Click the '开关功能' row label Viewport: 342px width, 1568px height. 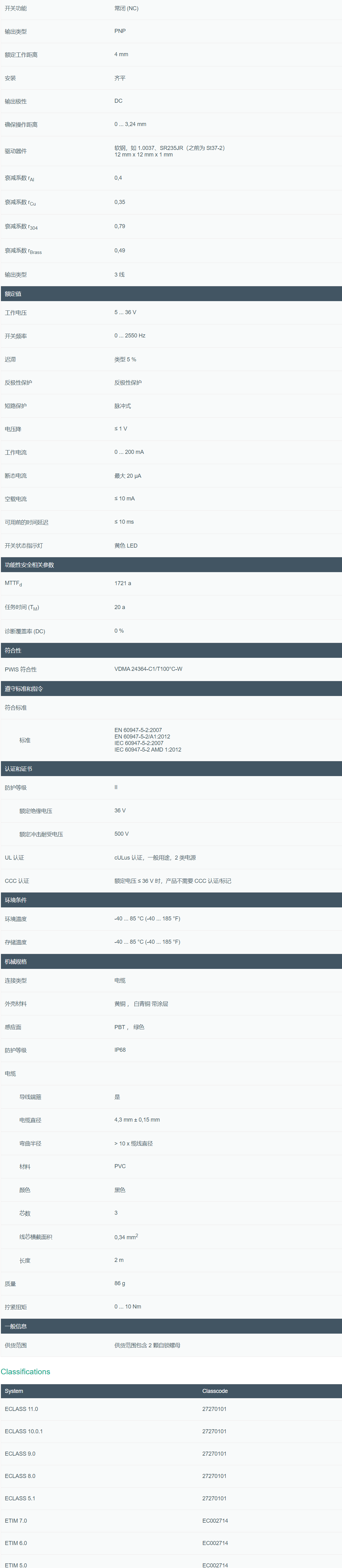click(16, 8)
